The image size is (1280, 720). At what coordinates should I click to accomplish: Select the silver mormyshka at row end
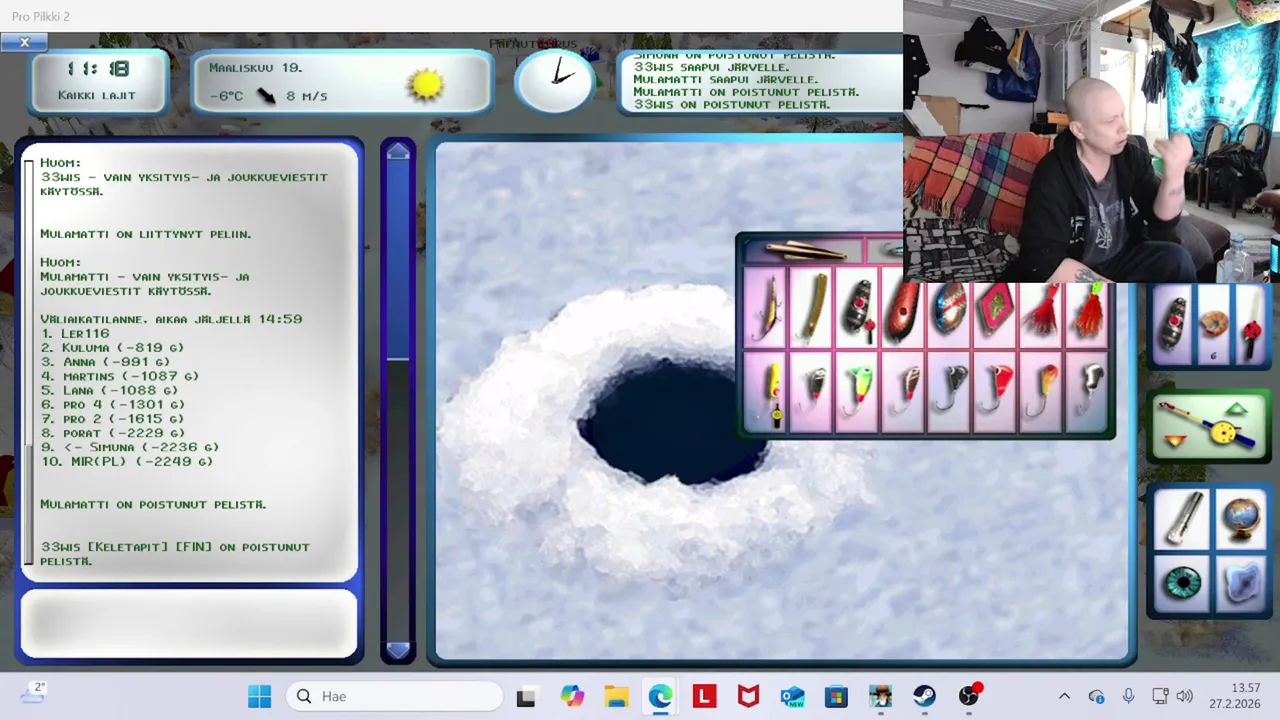[x=1087, y=394]
